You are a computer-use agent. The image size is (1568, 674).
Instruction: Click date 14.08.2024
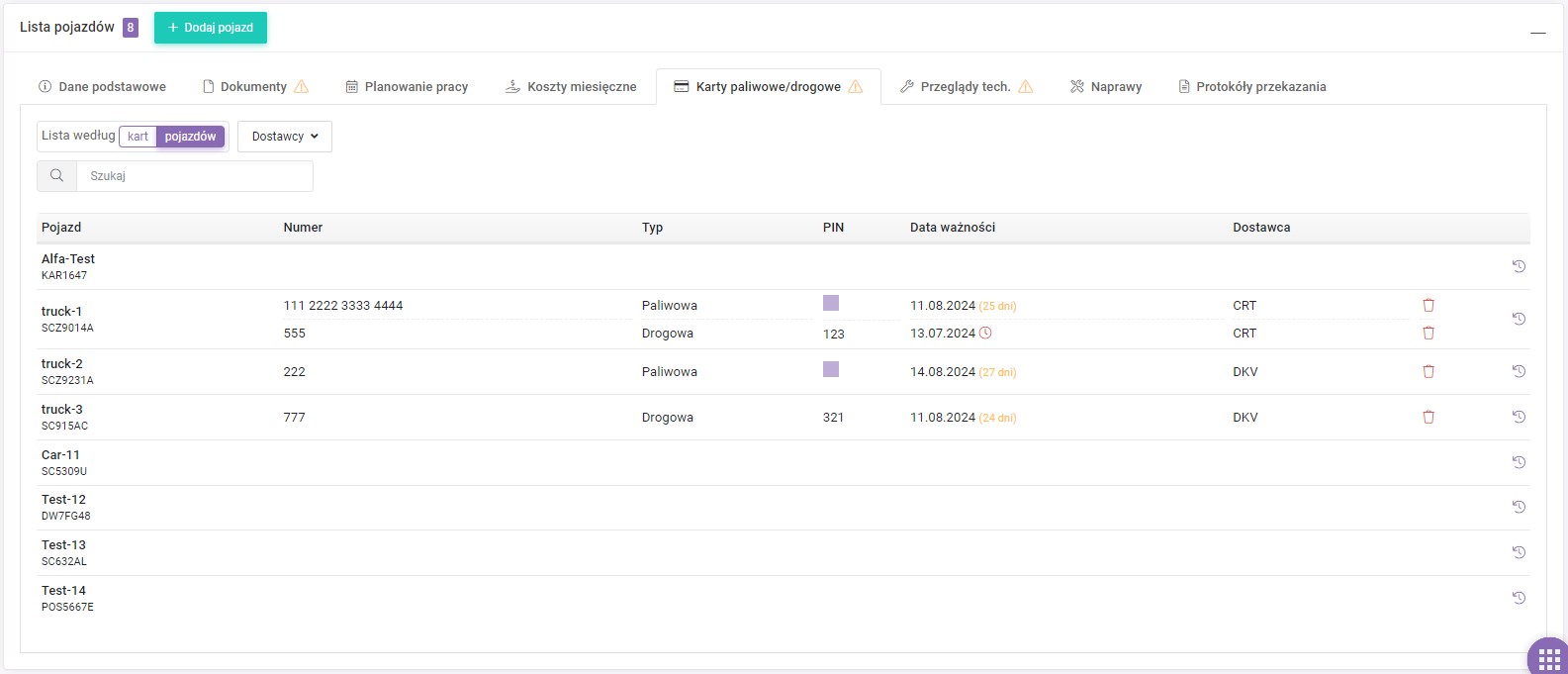tap(943, 371)
